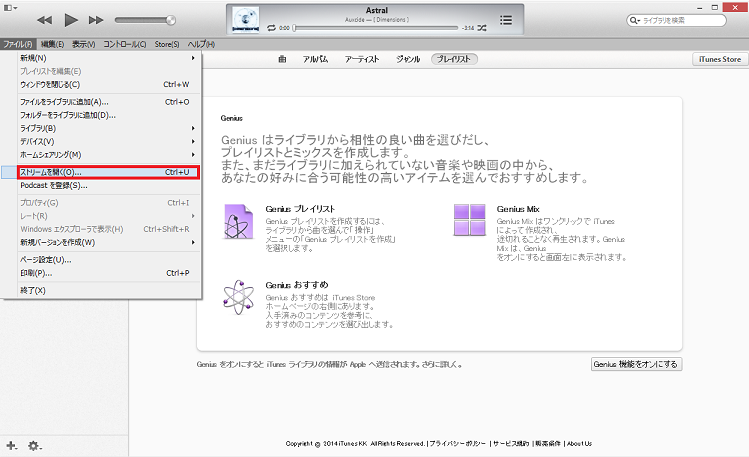This screenshot has height=457, width=749.
Task: Click Genius 機能をオンにする button
Action: 636,364
